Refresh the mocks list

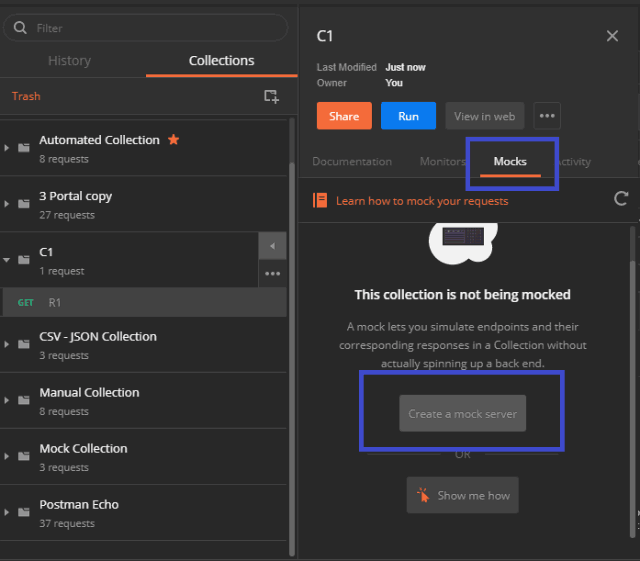tap(621, 199)
